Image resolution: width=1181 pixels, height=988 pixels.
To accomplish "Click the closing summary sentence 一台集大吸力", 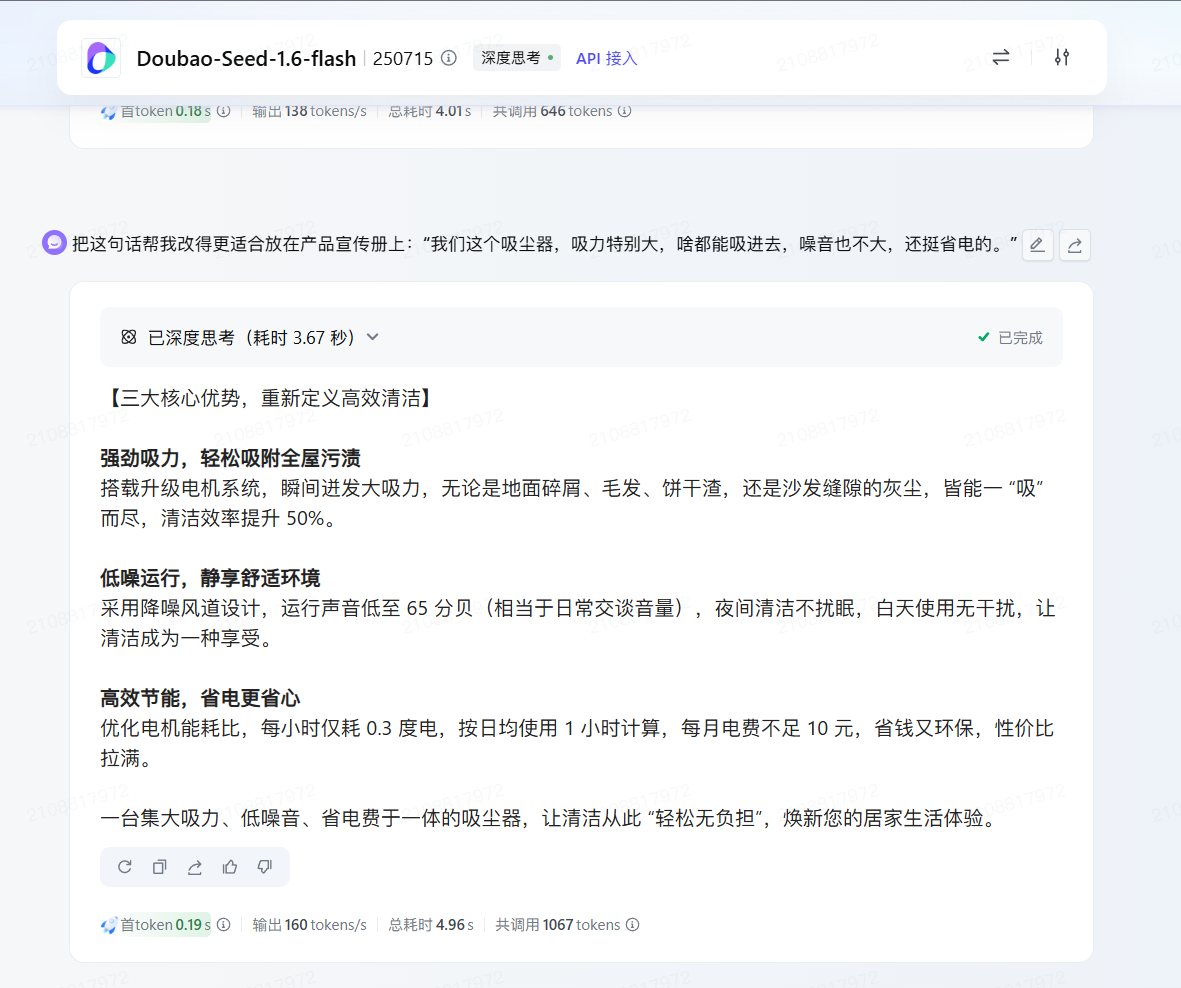I will (551, 818).
